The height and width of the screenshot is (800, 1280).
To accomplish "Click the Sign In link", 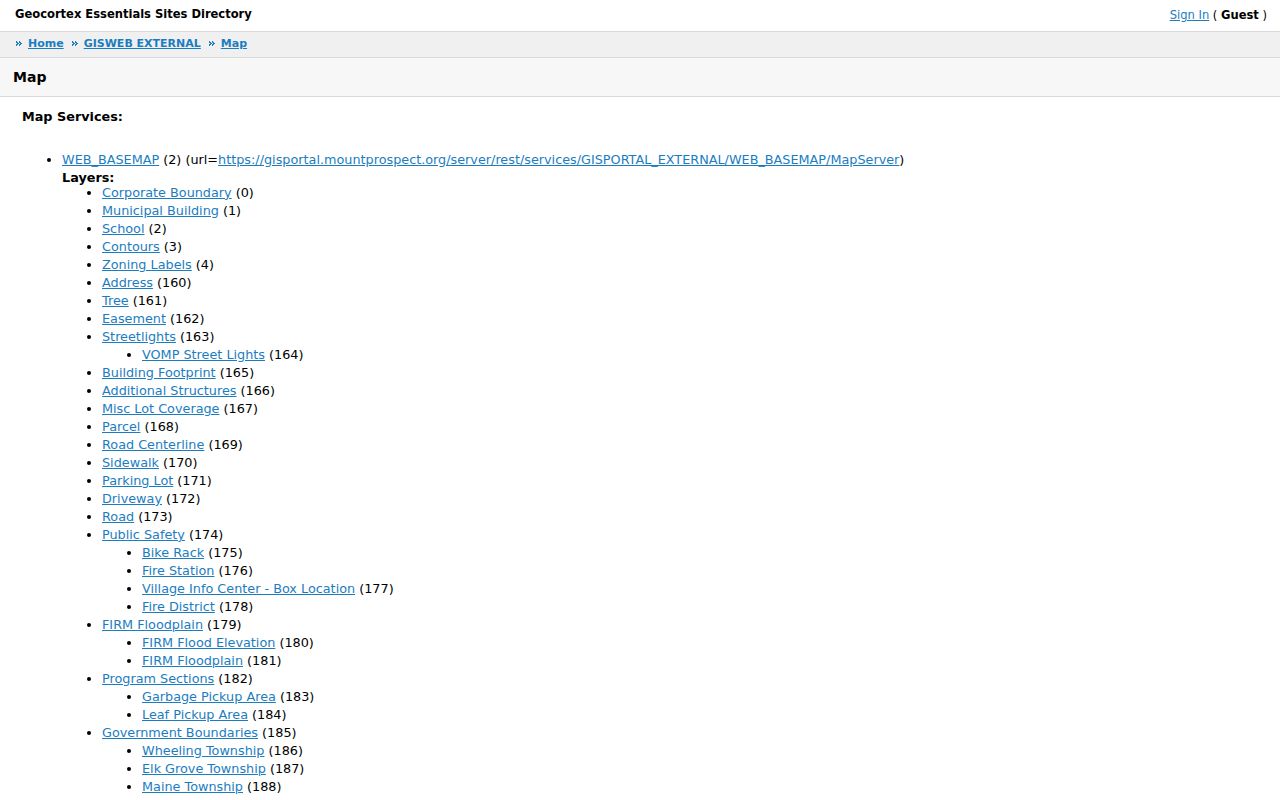I will point(1189,15).
